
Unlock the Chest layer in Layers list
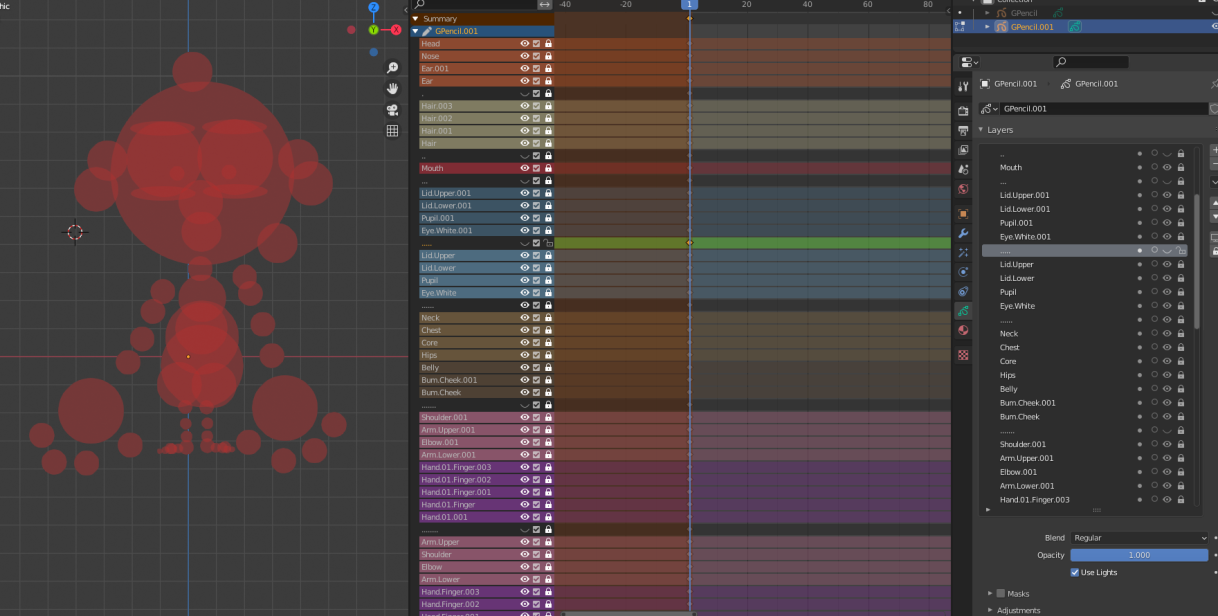point(1181,348)
